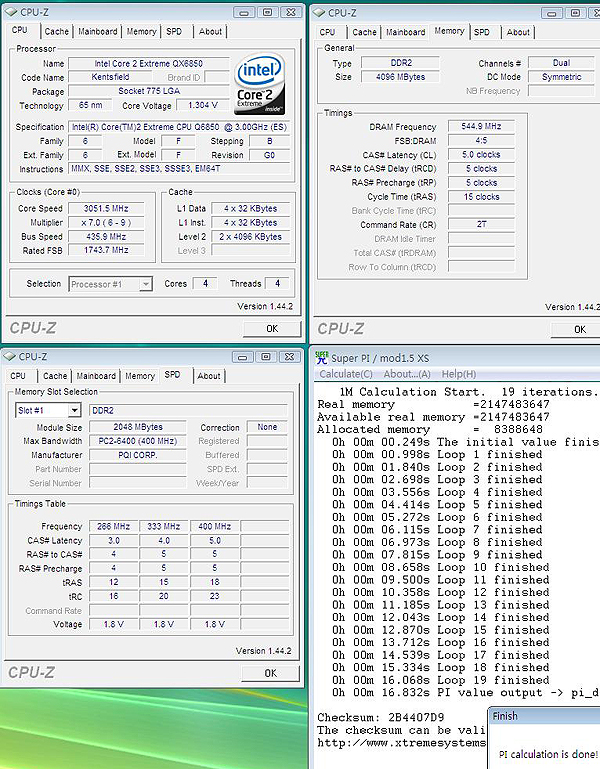Click the Max Bandwidth PC2-6400 (400 MHz) value
Viewport: 600px width, 769px height.
click(x=138, y=441)
